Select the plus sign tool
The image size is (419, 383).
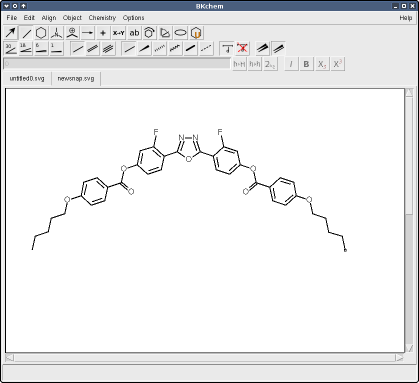click(x=103, y=33)
